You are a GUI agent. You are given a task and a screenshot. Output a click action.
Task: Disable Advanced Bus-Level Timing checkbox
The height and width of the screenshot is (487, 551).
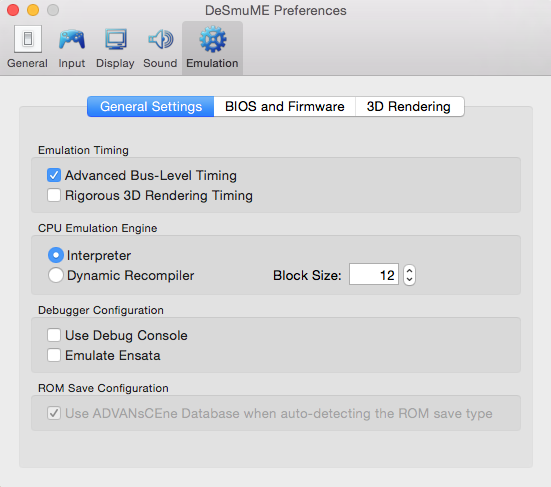click(54, 175)
